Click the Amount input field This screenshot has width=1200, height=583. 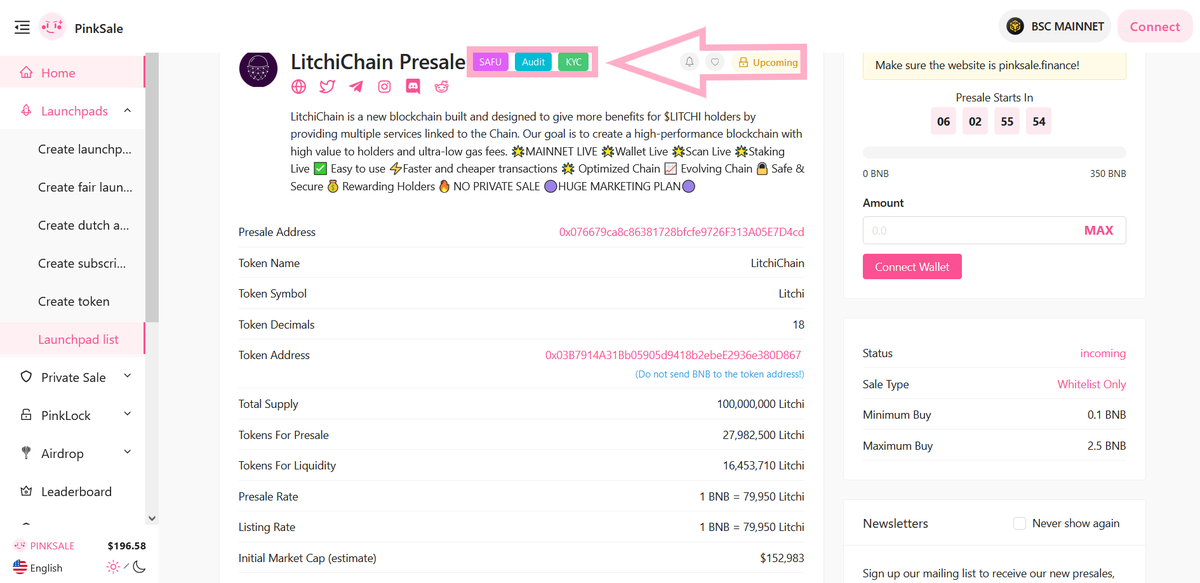coord(994,230)
